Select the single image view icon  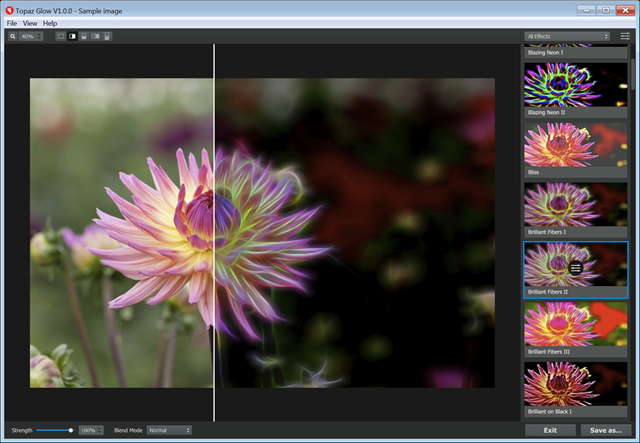point(61,36)
